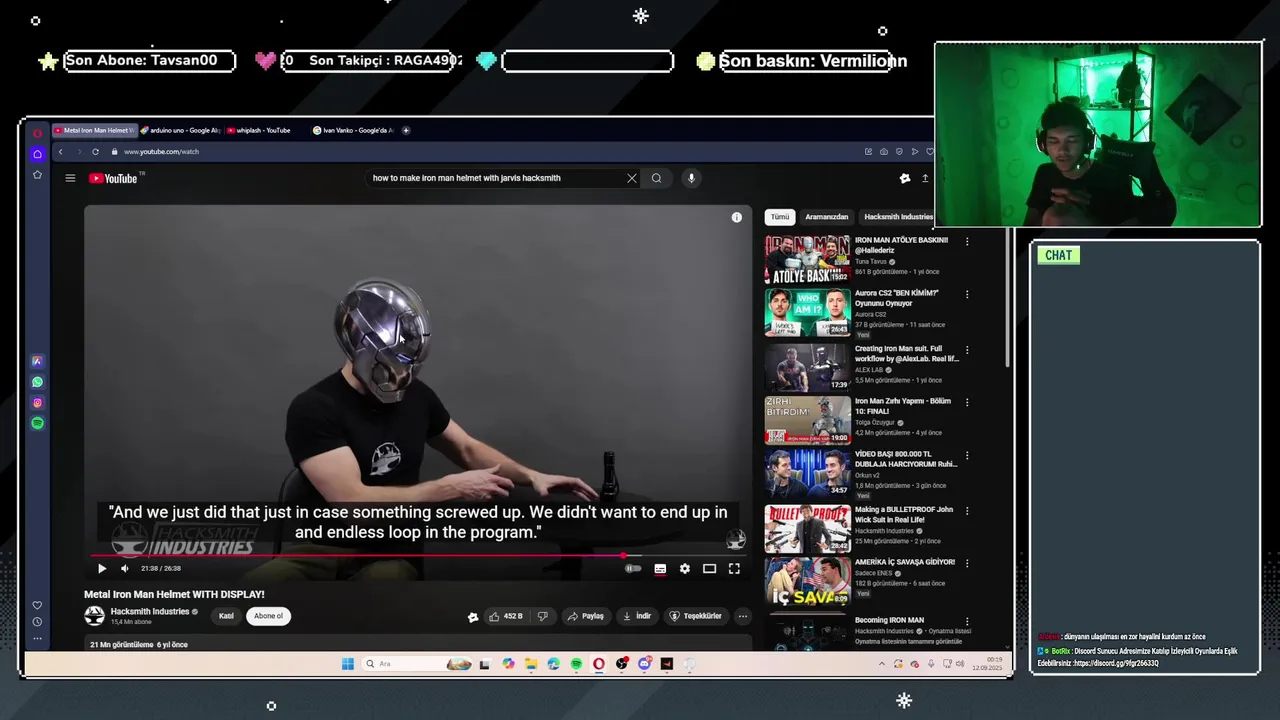Open options menu for Creating Iron Man suit
1280x720 pixels.
coord(967,349)
